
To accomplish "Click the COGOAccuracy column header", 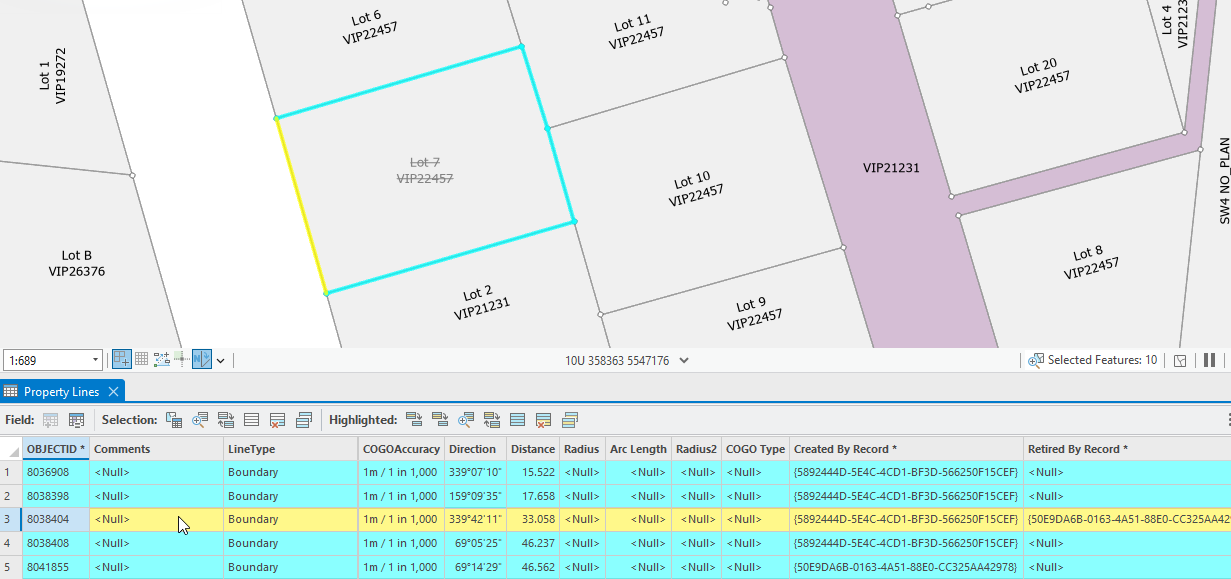I will click(x=401, y=449).
